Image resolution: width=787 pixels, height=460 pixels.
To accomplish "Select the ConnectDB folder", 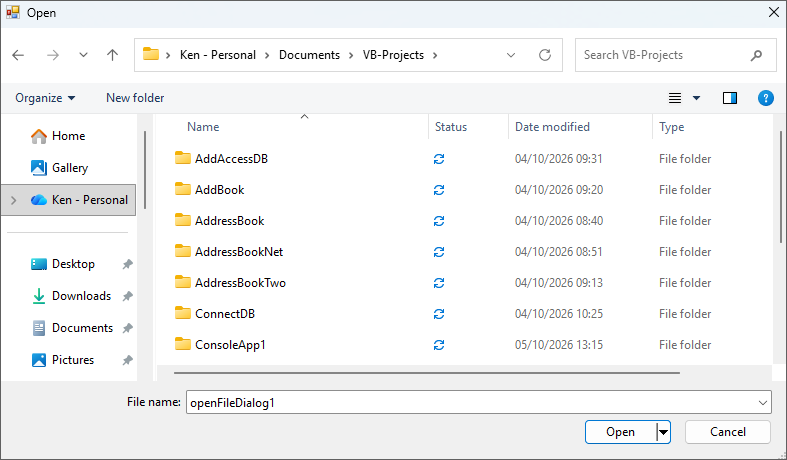I will click(215, 314).
